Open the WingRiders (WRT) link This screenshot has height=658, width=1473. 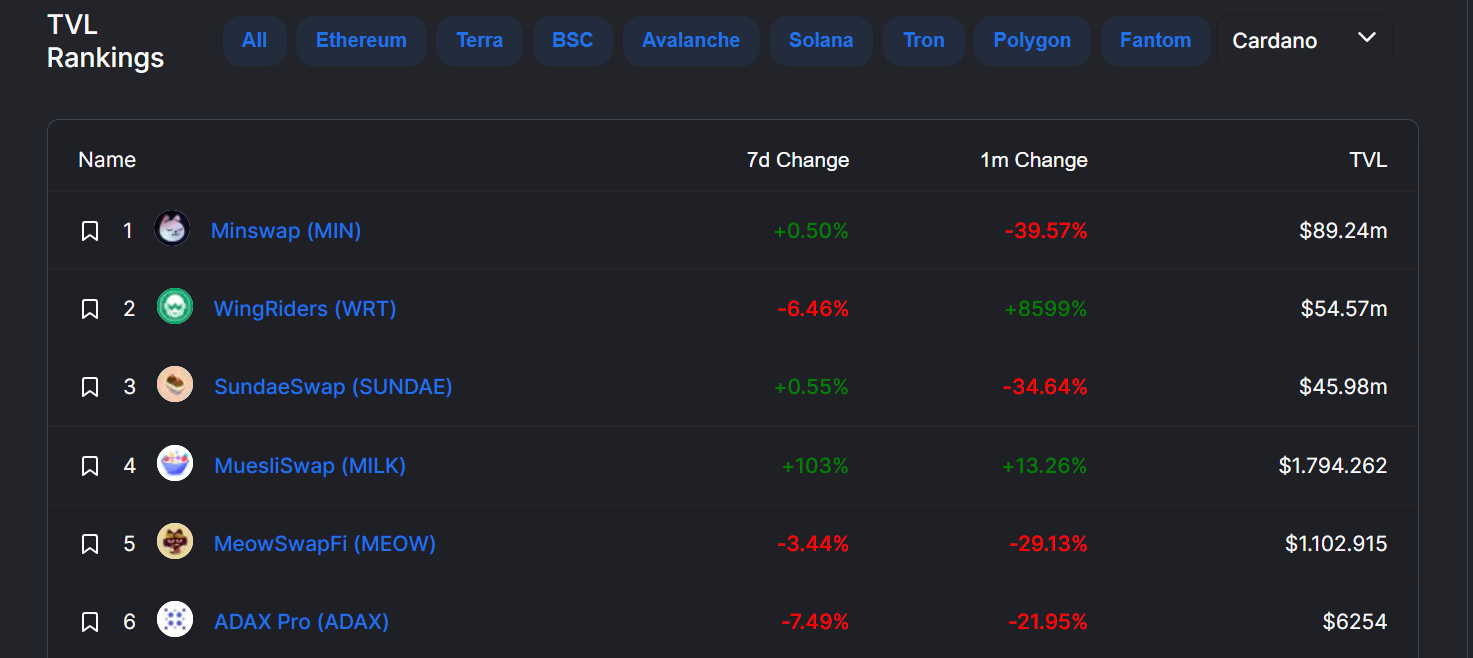[305, 309]
